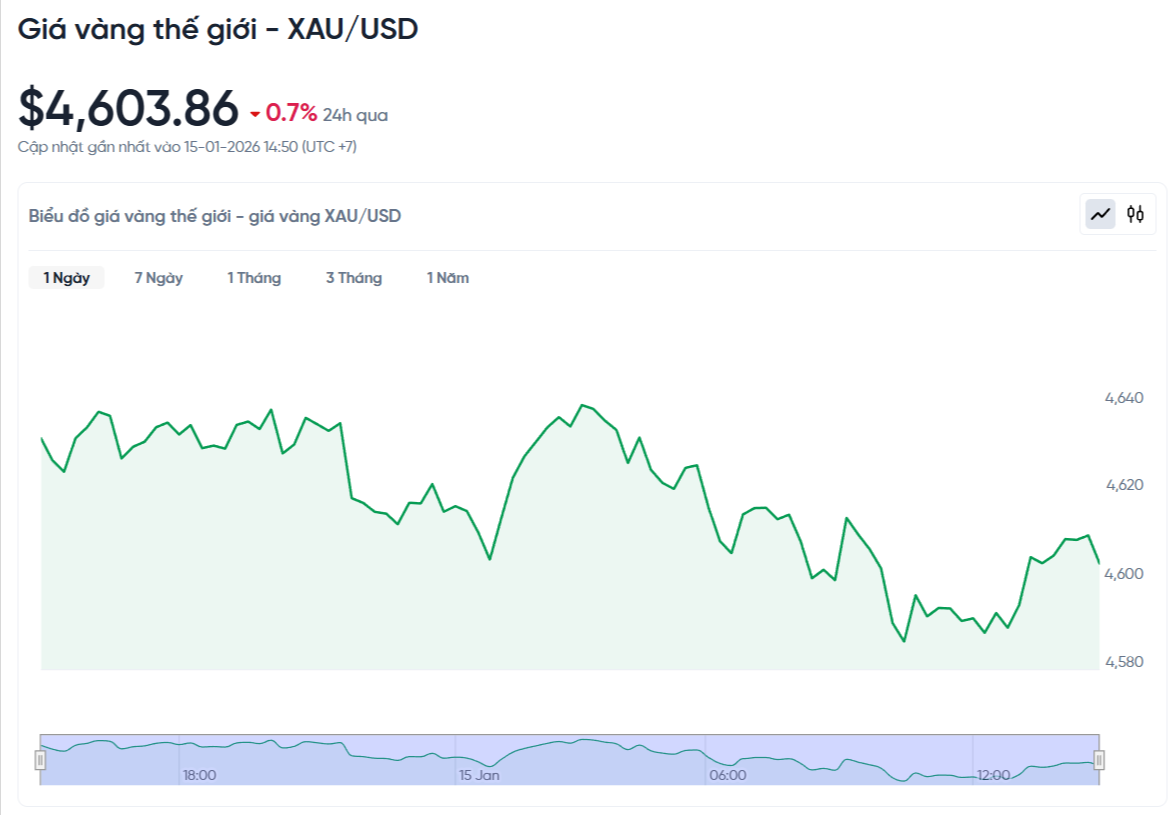
Task: Click the red price-down arrow indicator
Action: coord(255,114)
